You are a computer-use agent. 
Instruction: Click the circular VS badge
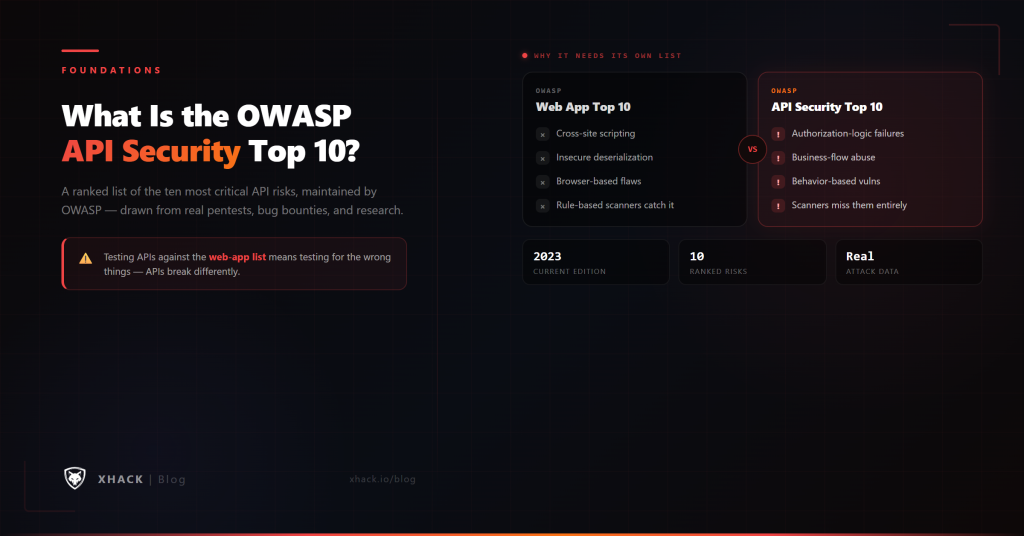[x=752, y=150]
